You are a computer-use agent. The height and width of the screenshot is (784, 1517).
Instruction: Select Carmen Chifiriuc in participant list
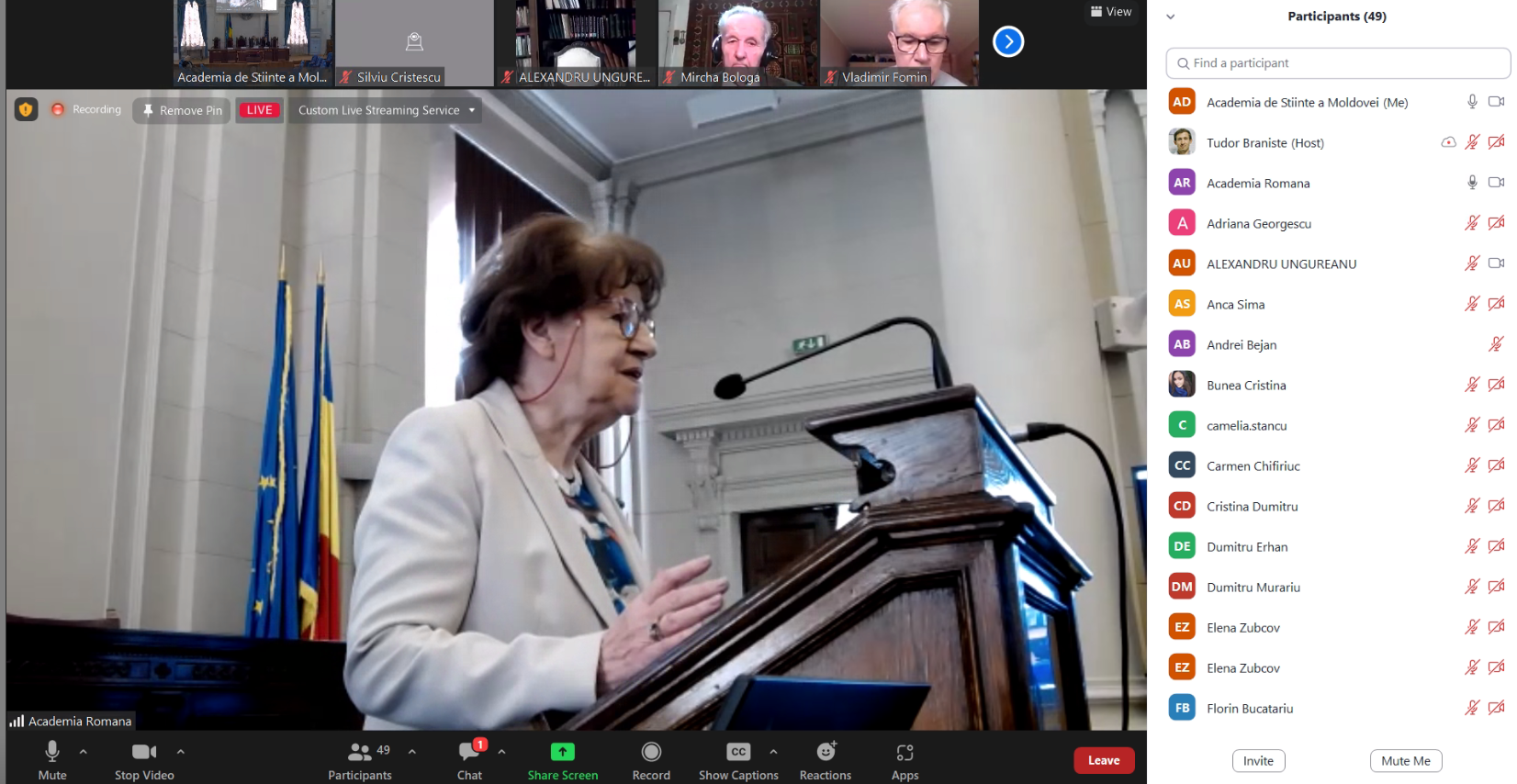(x=1338, y=465)
